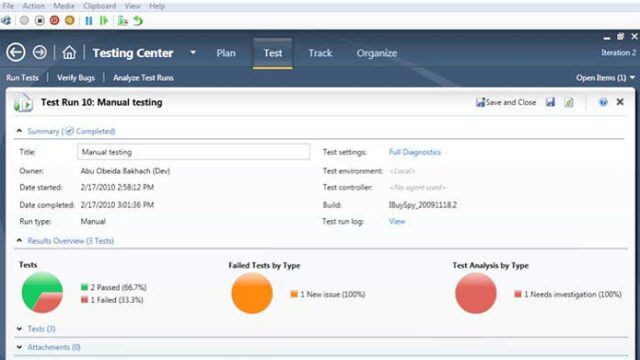
Task: Open the Verify Bugs page
Action: pyautogui.click(x=76, y=78)
